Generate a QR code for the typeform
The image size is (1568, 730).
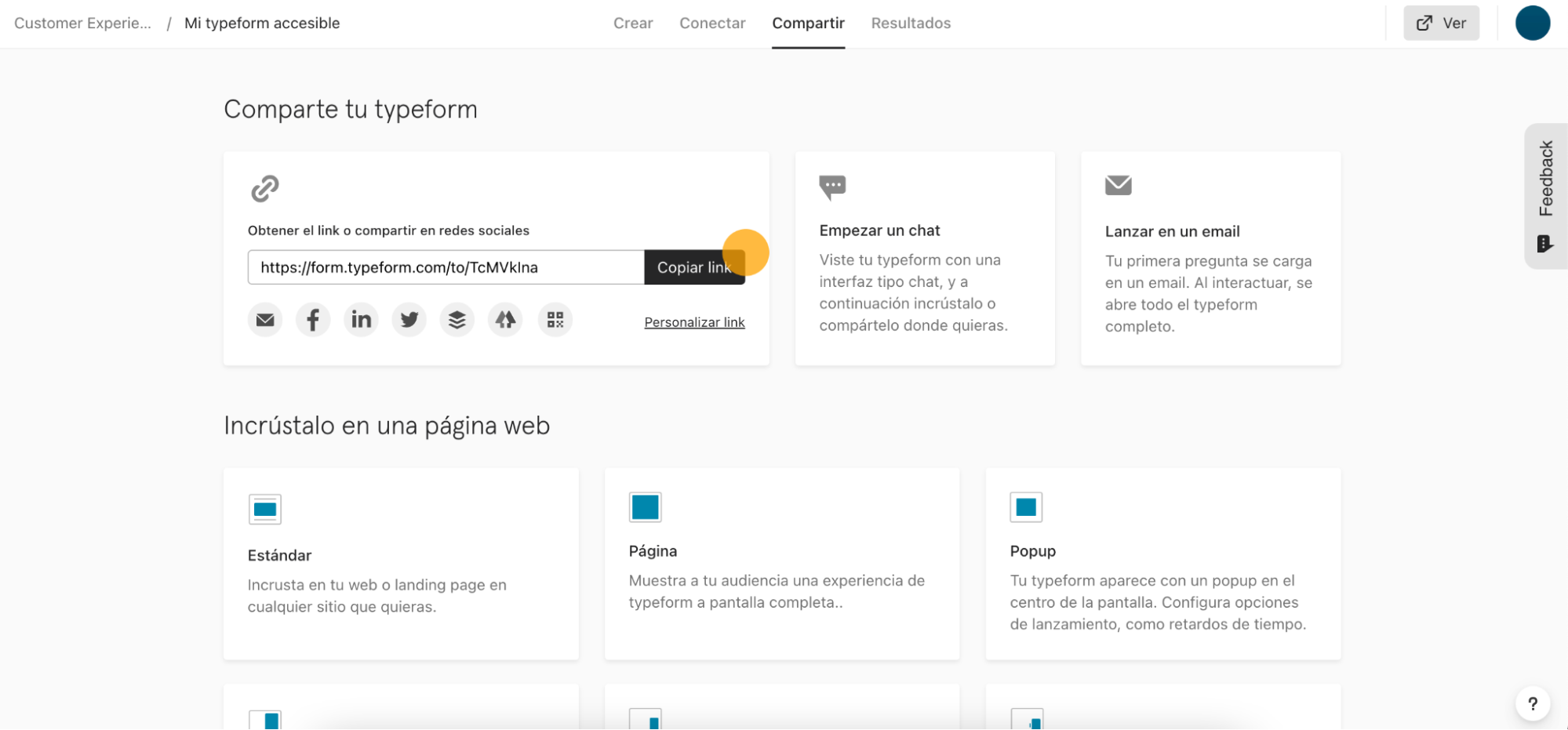[555, 319]
